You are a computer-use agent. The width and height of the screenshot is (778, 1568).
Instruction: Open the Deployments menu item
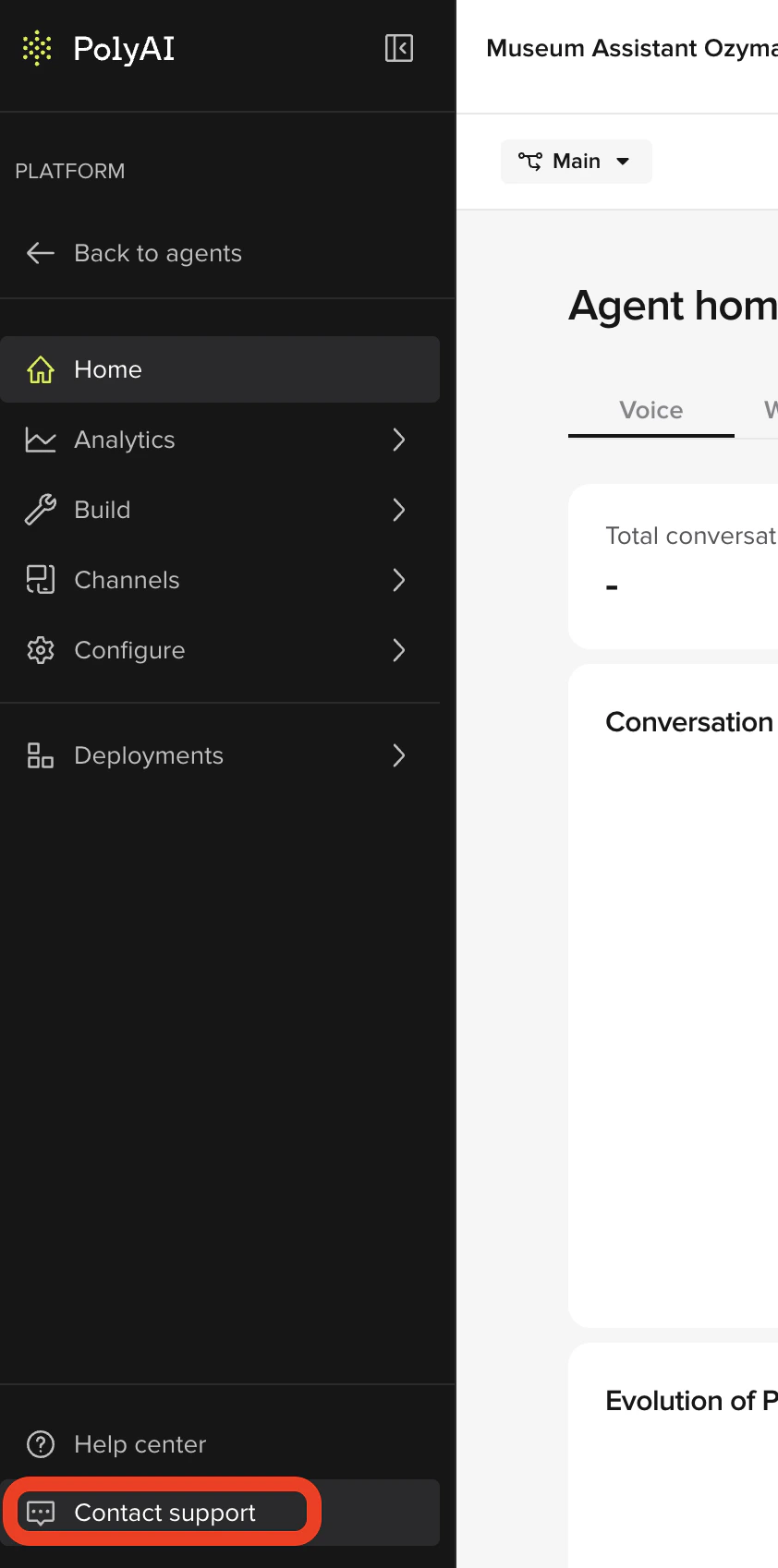pyautogui.click(x=220, y=755)
